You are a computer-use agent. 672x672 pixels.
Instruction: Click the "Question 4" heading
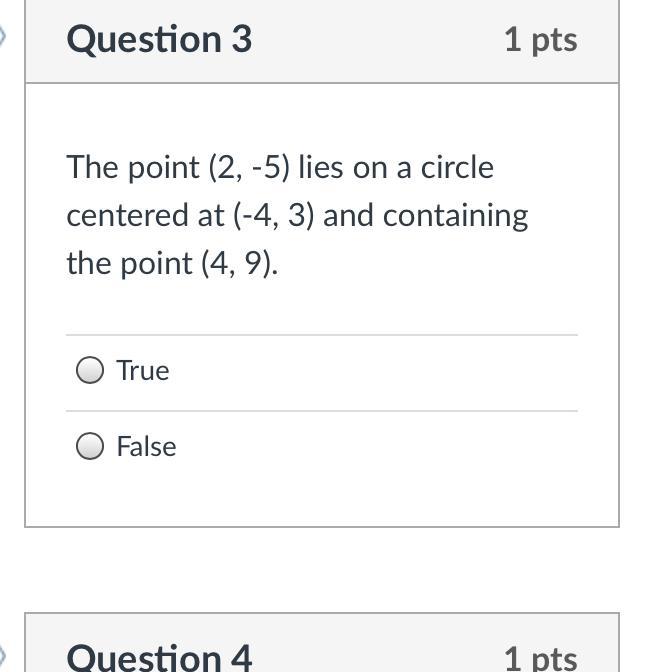[x=159, y=657]
